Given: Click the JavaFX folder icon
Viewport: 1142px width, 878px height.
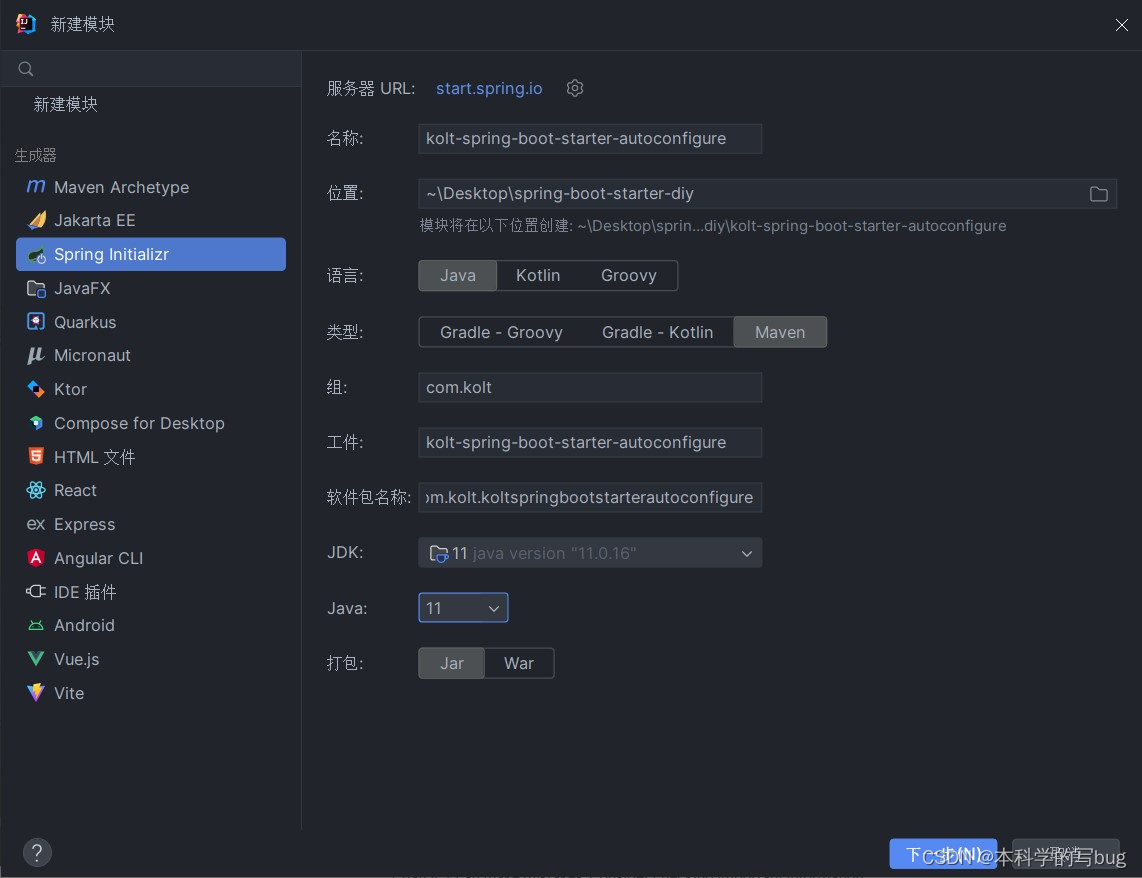Looking at the screenshot, I should 36,288.
